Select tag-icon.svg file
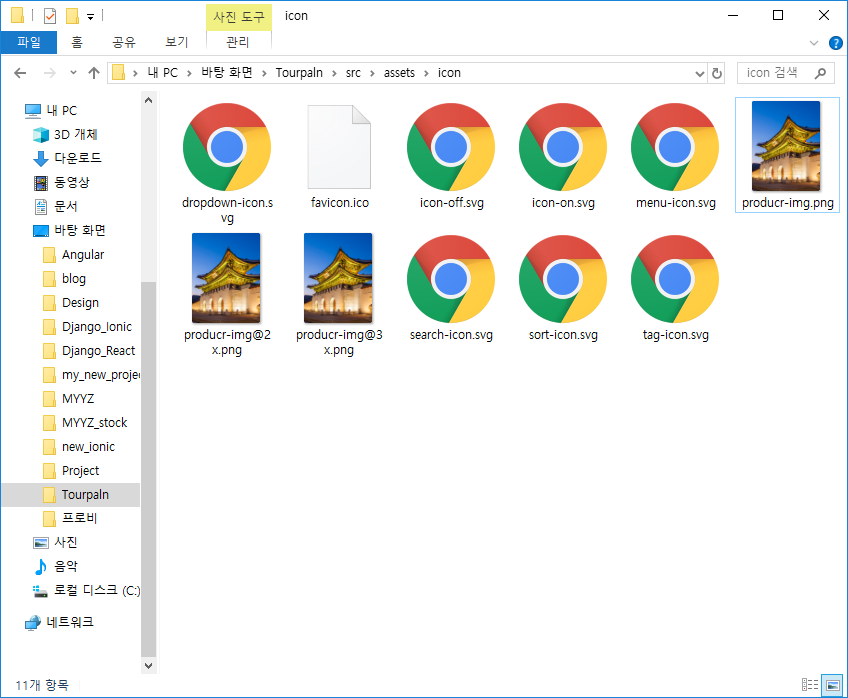The image size is (848, 698). pyautogui.click(x=675, y=289)
